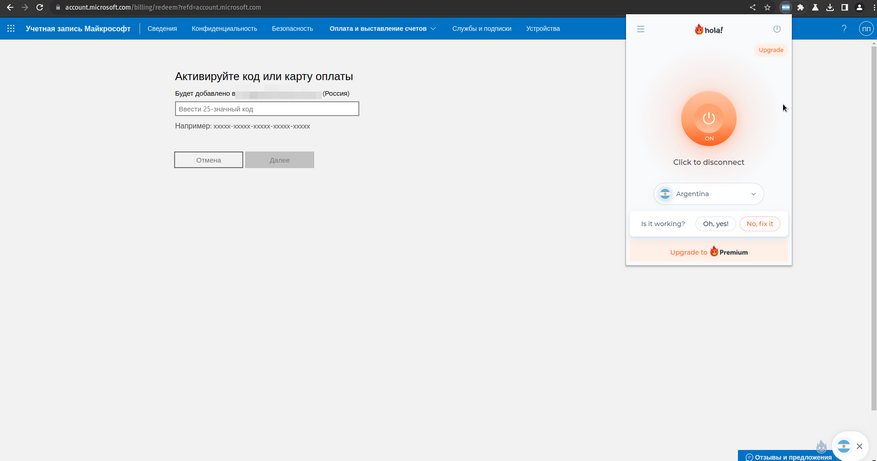Open the Microsoft app launcher grid
Viewport: 877px width, 461px height.
pyautogui.click(x=11, y=29)
